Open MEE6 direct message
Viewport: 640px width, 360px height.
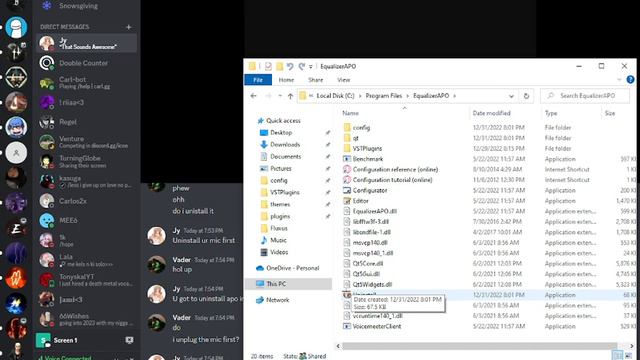[x=87, y=220]
